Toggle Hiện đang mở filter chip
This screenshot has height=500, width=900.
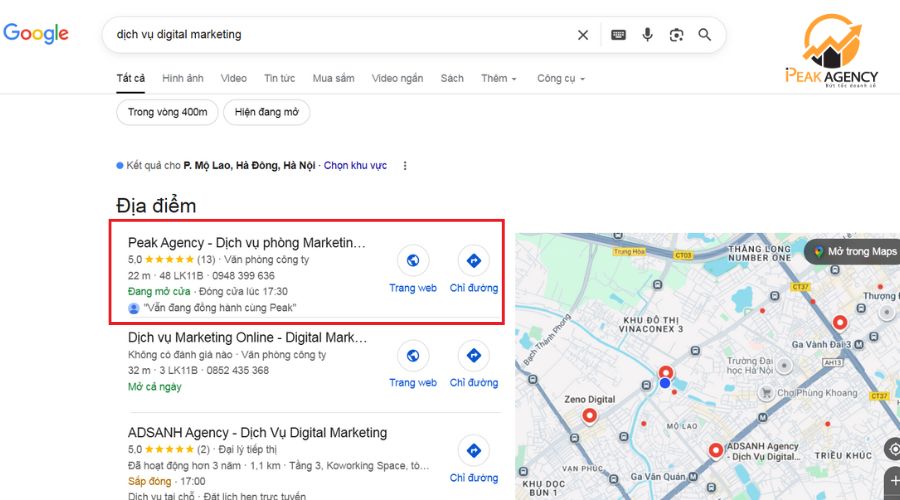tap(267, 112)
